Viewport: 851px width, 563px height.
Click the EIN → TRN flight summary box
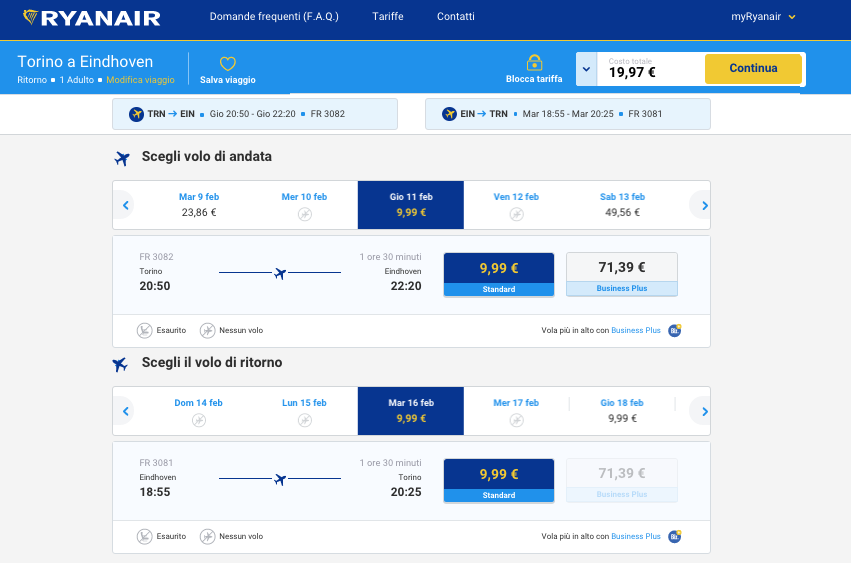click(x=568, y=114)
